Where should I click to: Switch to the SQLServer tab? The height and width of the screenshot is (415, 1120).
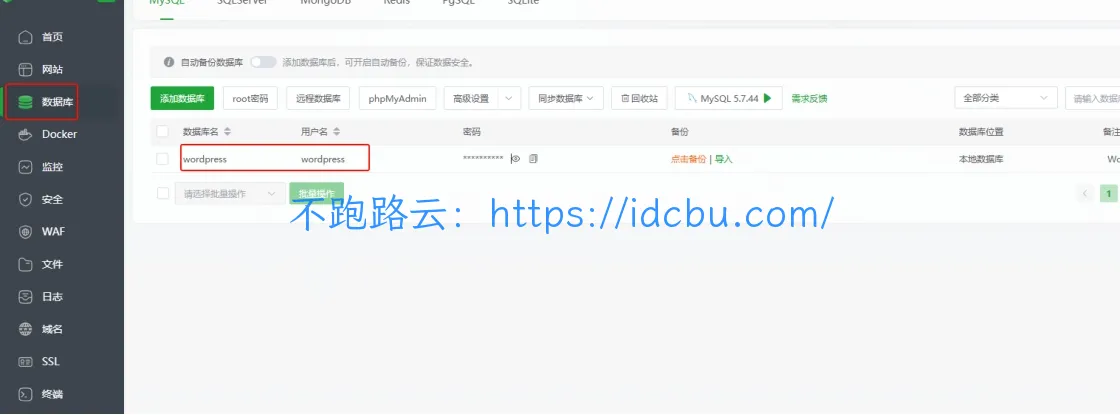tap(242, 2)
